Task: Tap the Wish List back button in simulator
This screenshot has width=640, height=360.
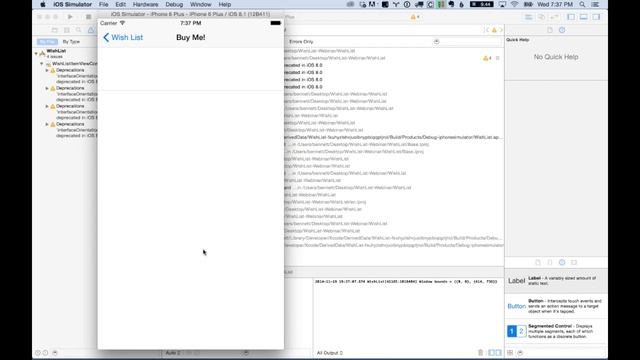Action: pos(123,38)
